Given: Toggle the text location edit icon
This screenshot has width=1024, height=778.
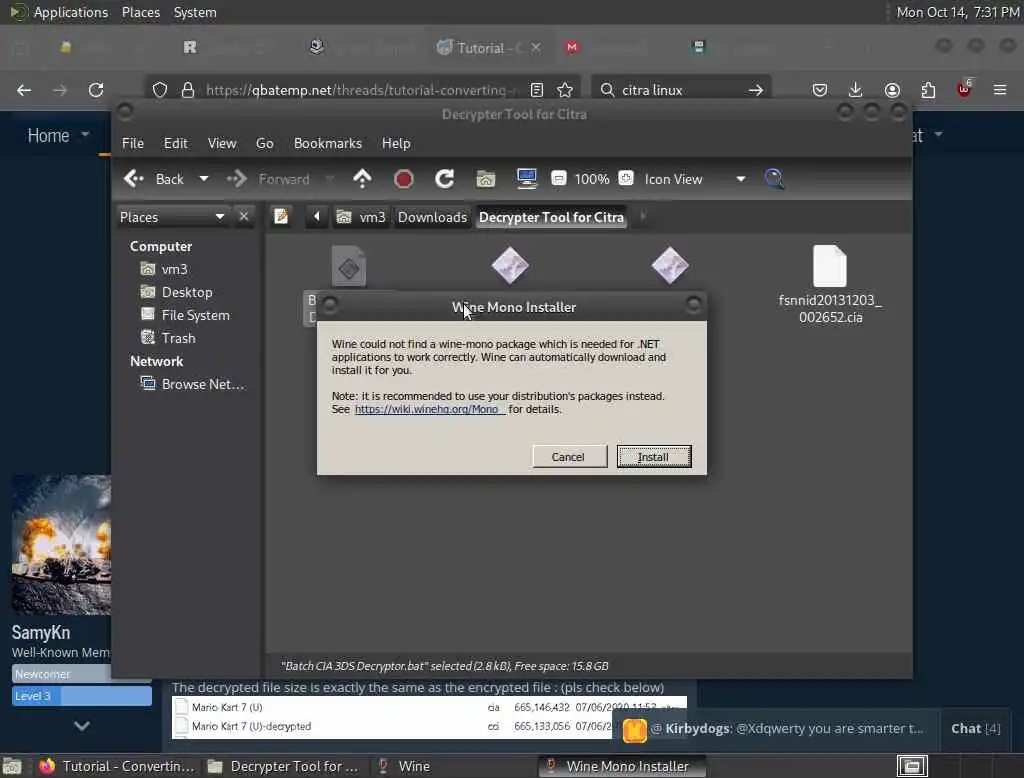Looking at the screenshot, I should [x=281, y=216].
